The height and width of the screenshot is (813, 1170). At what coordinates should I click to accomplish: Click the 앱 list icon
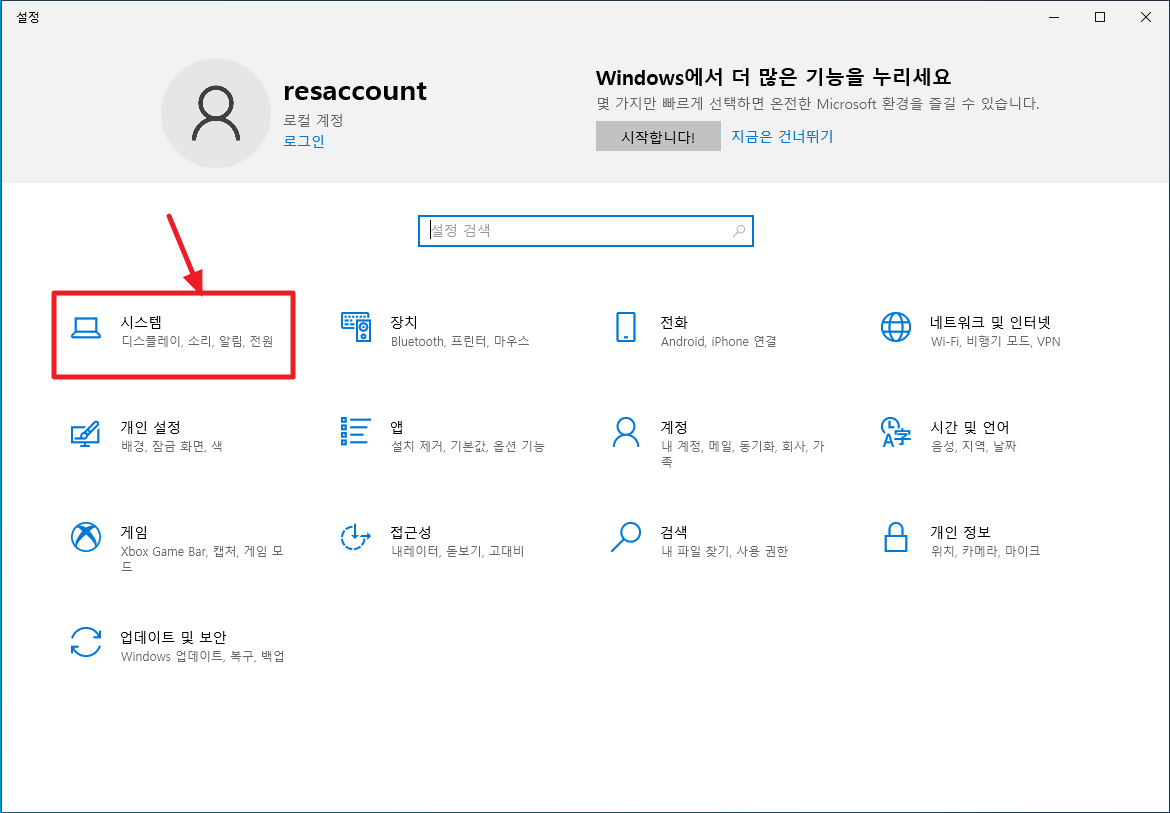click(356, 431)
